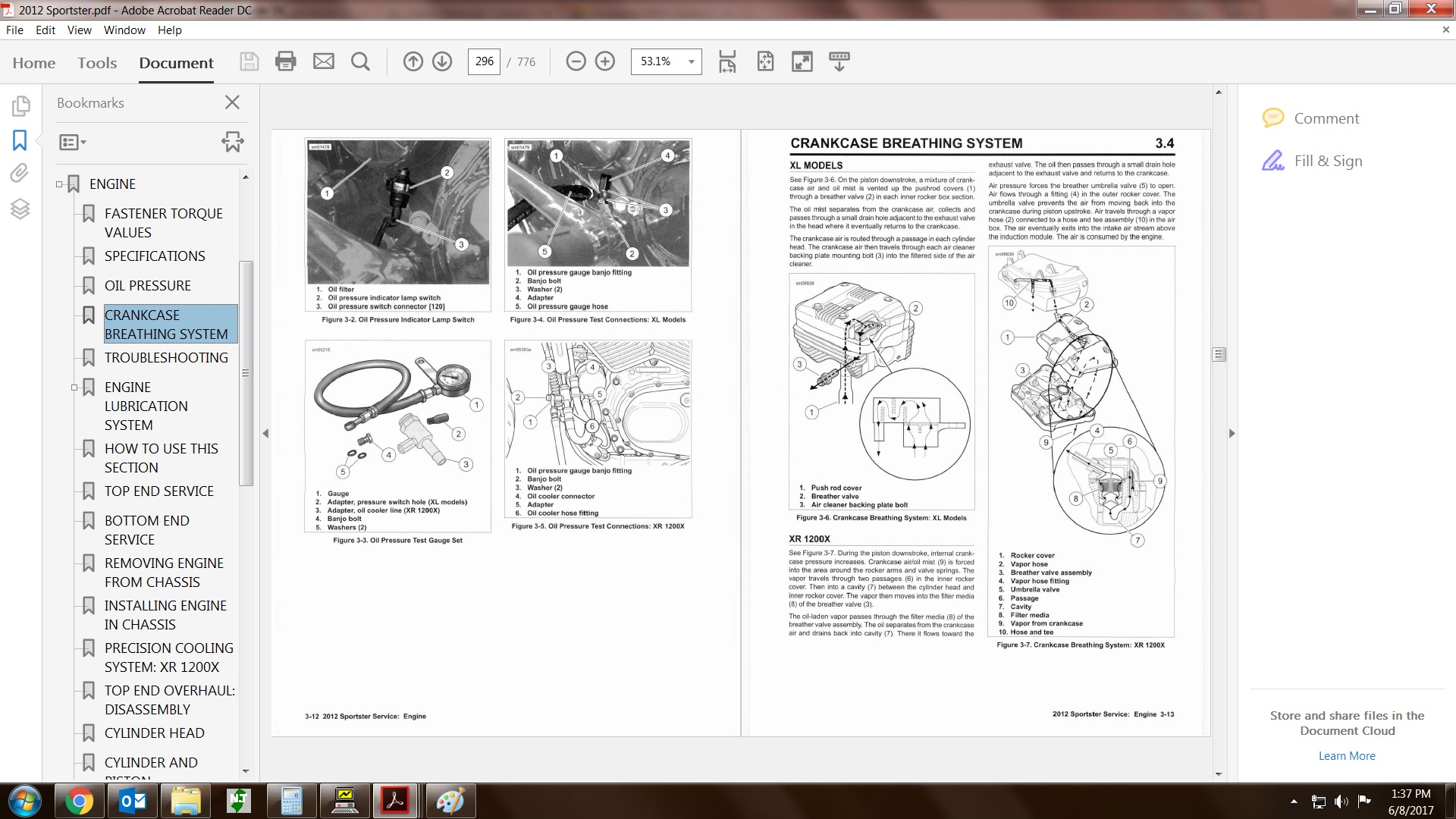Viewport: 1456px width, 819px height.
Task: Click the bookmarks panel vertical scrollbar
Action: [x=246, y=372]
